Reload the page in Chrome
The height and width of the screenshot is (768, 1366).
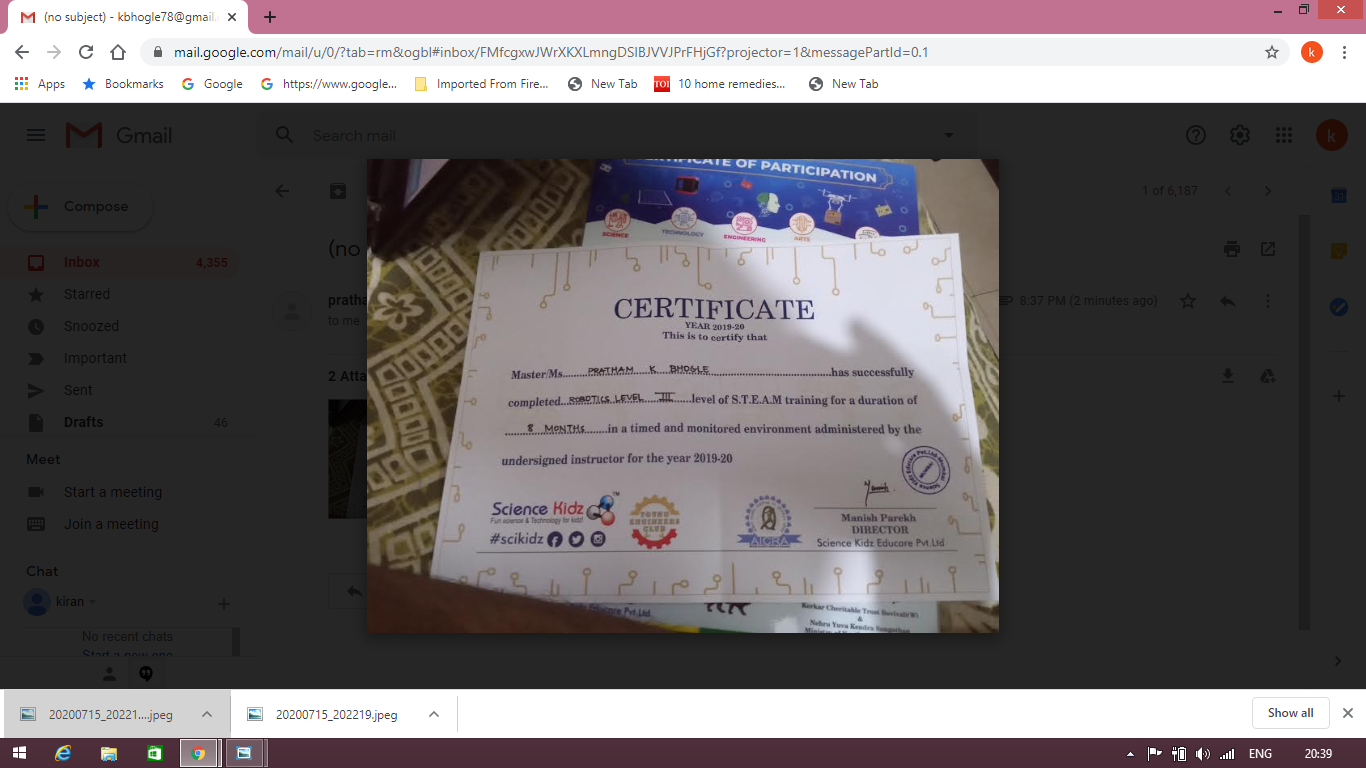click(86, 52)
